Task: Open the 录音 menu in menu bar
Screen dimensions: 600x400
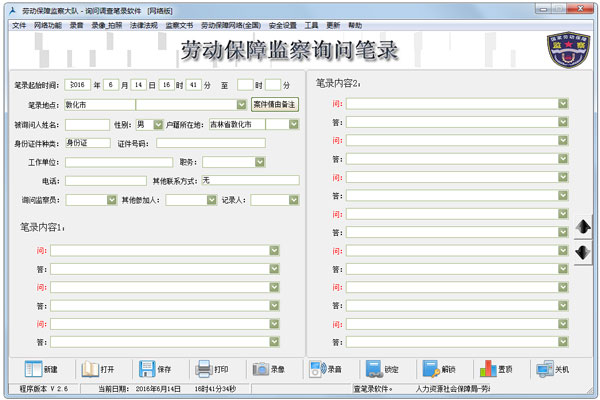Action: pos(77,25)
